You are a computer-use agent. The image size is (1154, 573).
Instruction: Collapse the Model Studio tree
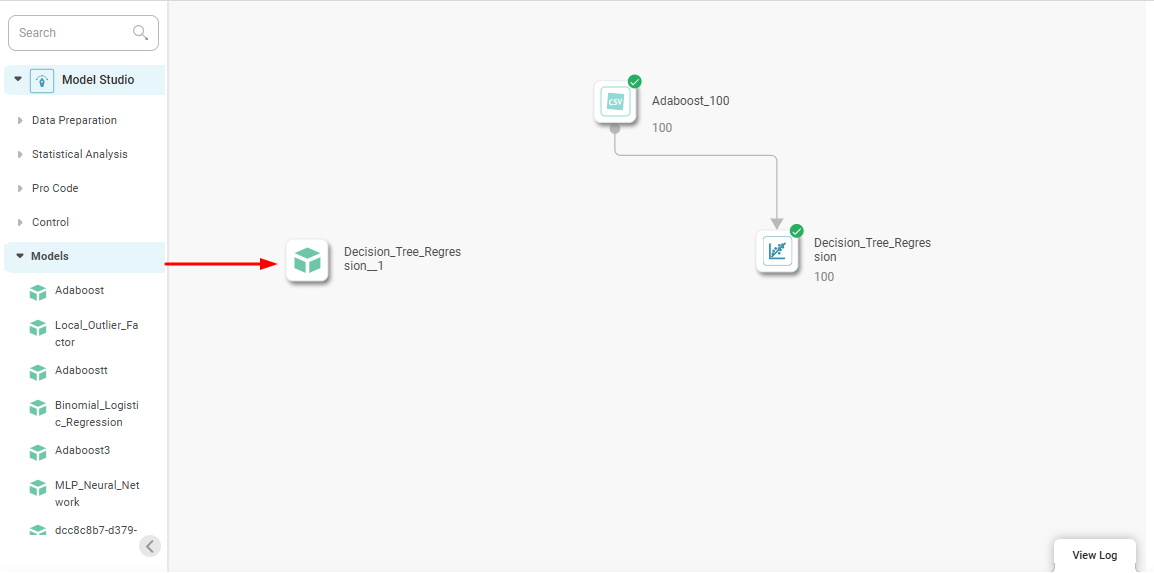[18, 80]
